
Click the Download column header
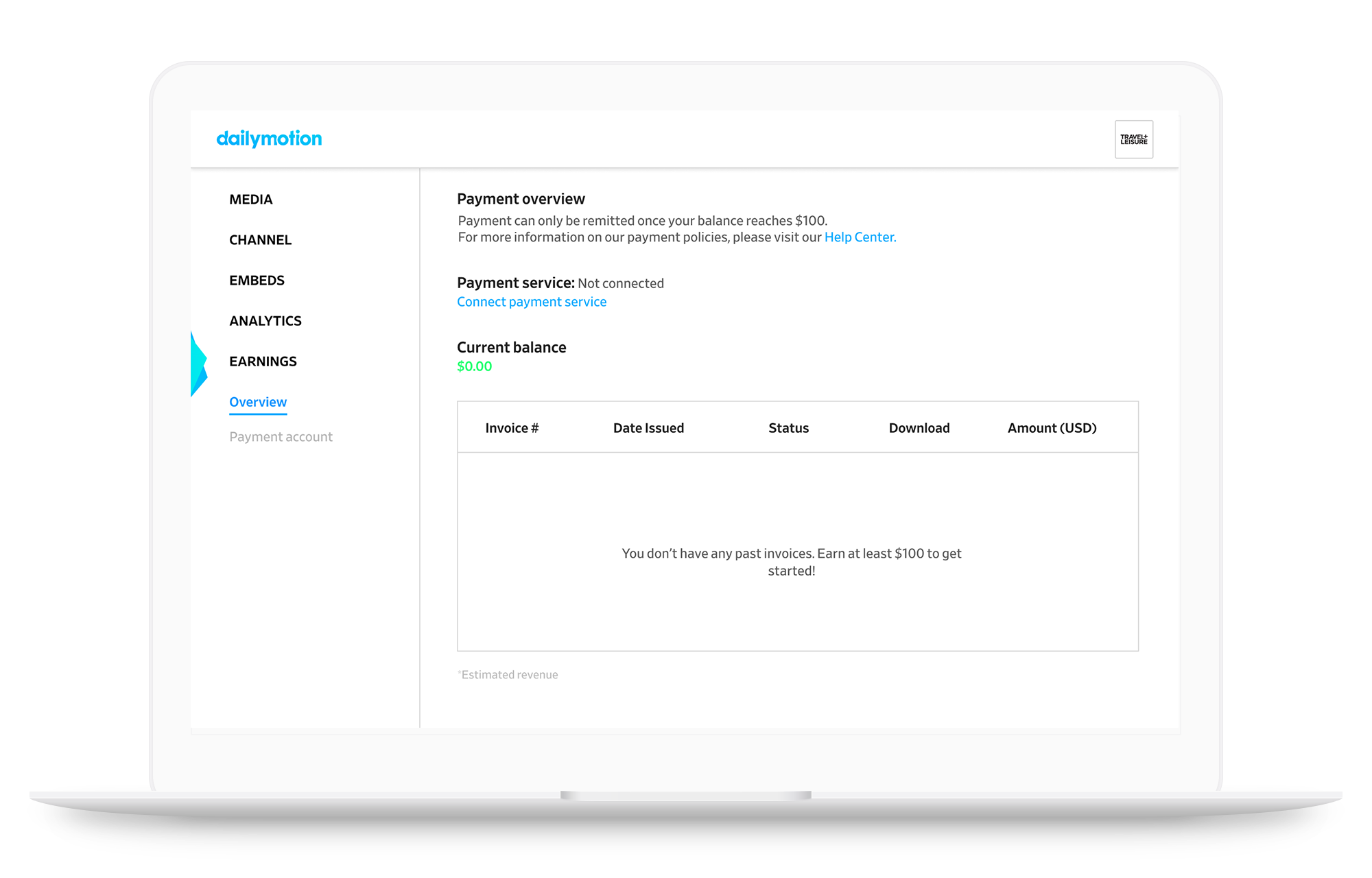point(919,428)
